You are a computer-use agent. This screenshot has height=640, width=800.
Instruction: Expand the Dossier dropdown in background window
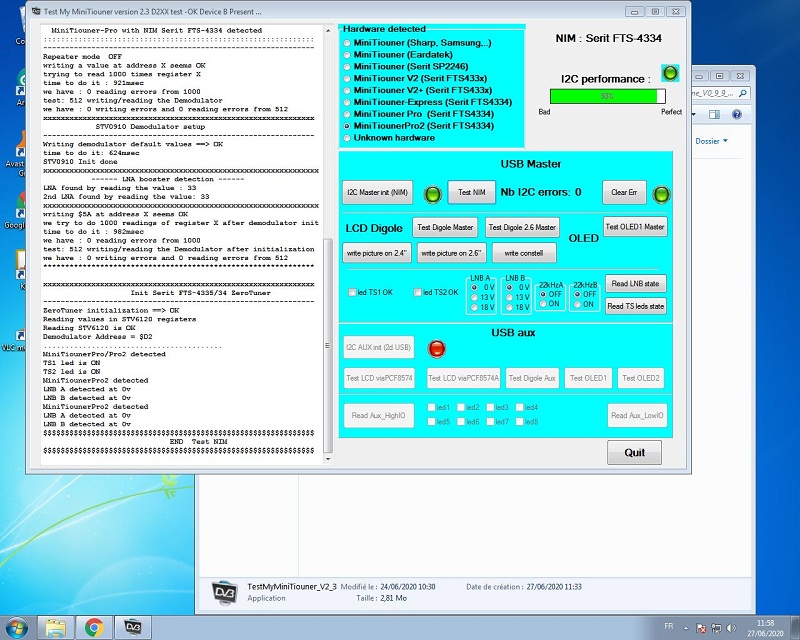(x=712, y=142)
